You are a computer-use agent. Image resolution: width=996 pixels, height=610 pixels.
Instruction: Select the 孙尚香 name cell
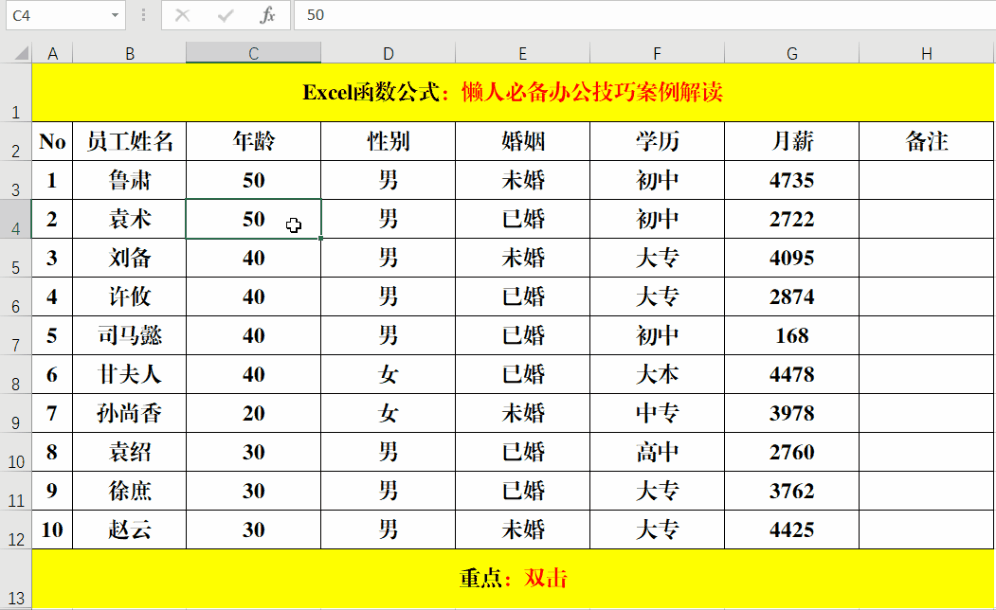click(129, 413)
